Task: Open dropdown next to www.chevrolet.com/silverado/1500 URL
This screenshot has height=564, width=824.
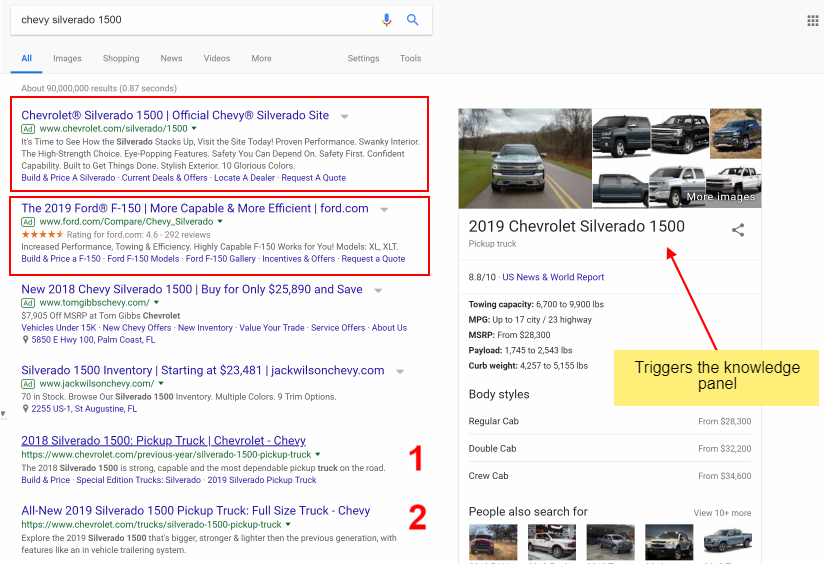Action: [x=194, y=128]
